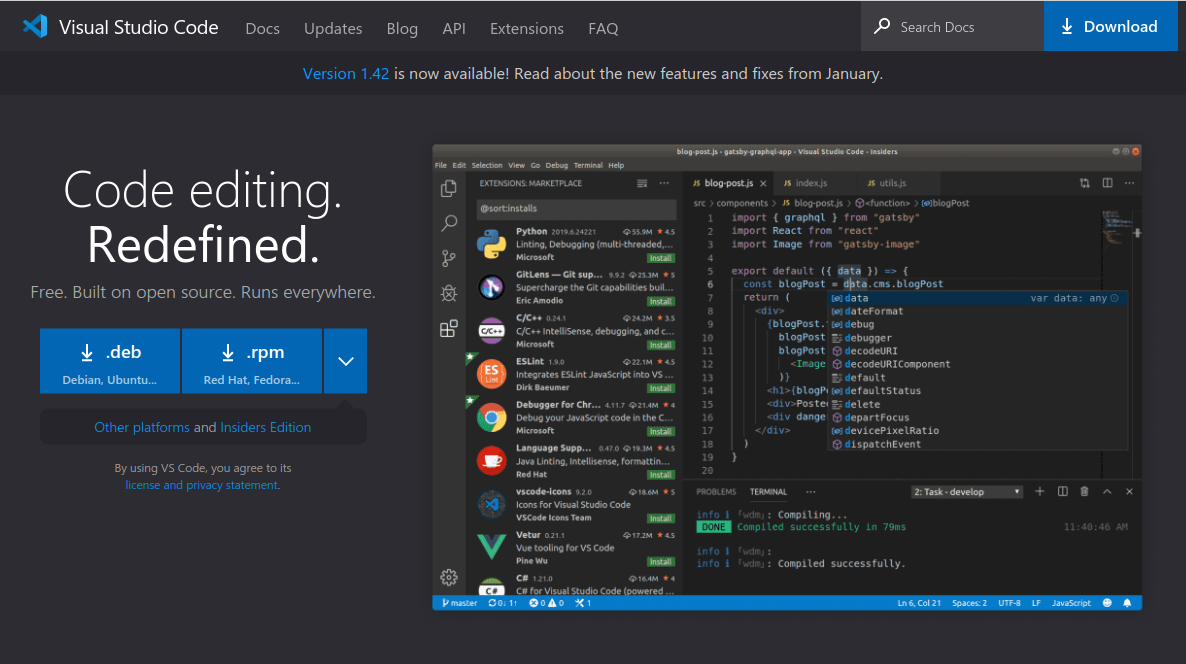
Task: Click the Python extension icon
Action: pos(492,244)
